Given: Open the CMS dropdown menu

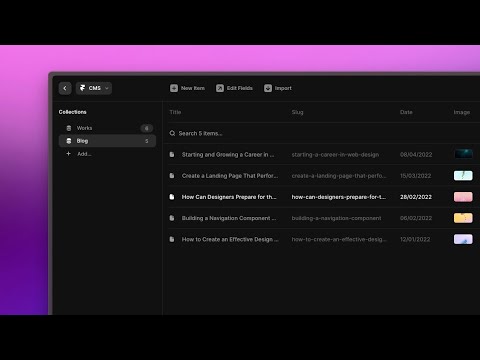Looking at the screenshot, I should click(x=94, y=88).
